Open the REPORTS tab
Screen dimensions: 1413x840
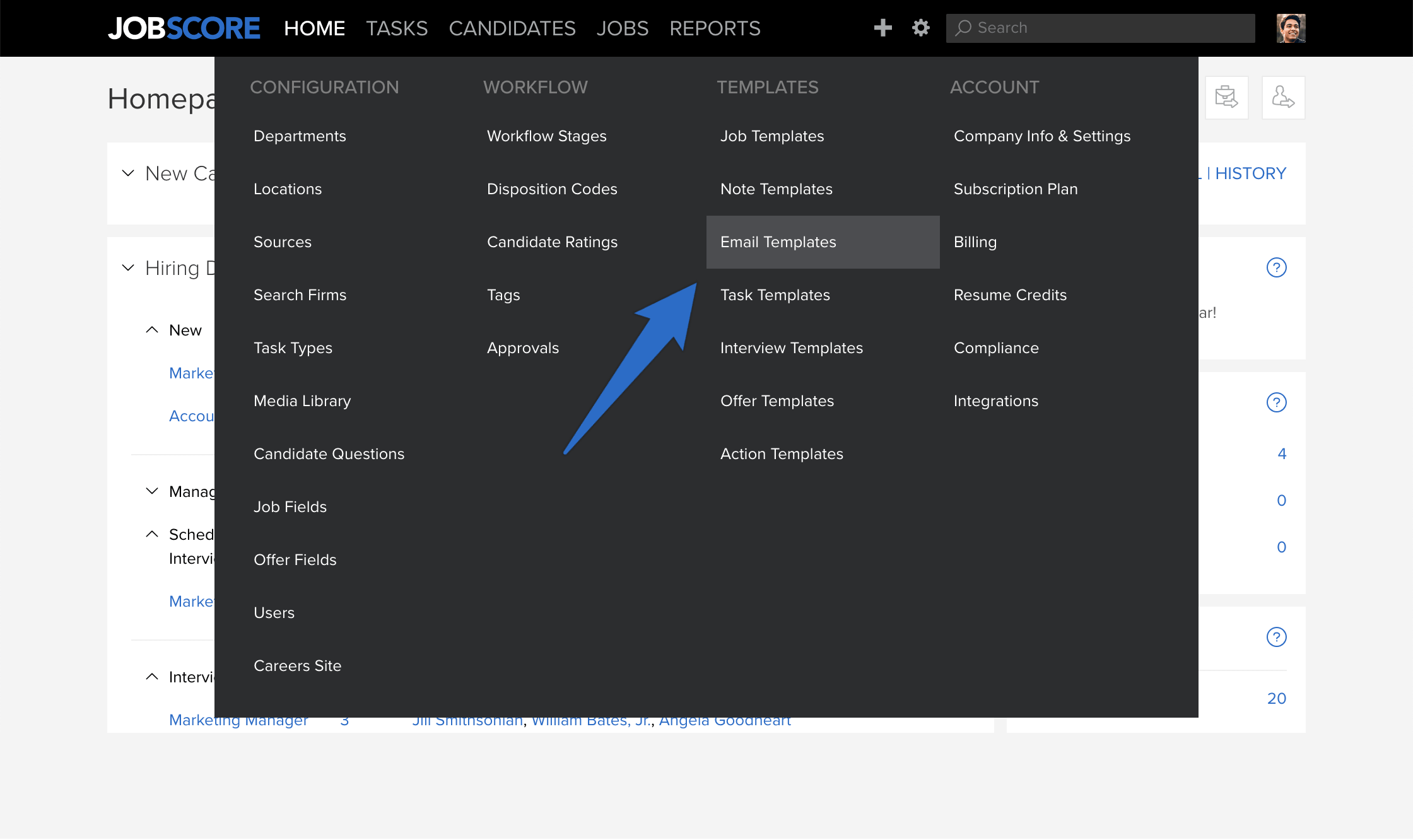pyautogui.click(x=715, y=28)
